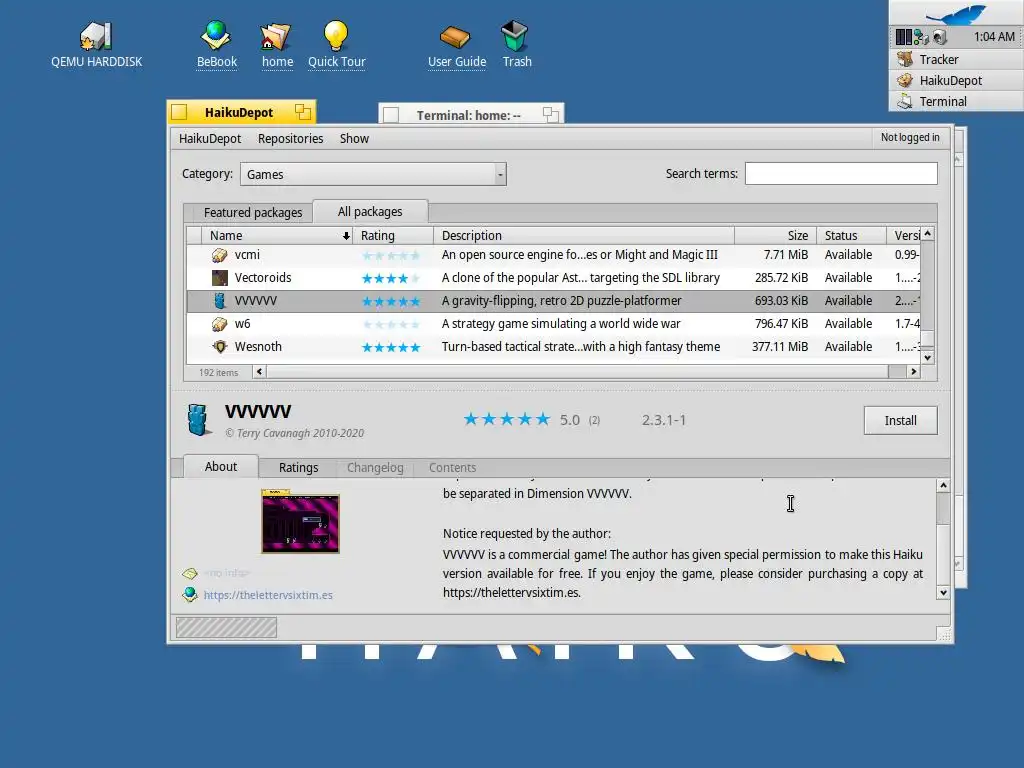The width and height of the screenshot is (1024, 768).
Task: Click the Vectoroids package icon
Action: 219,278
